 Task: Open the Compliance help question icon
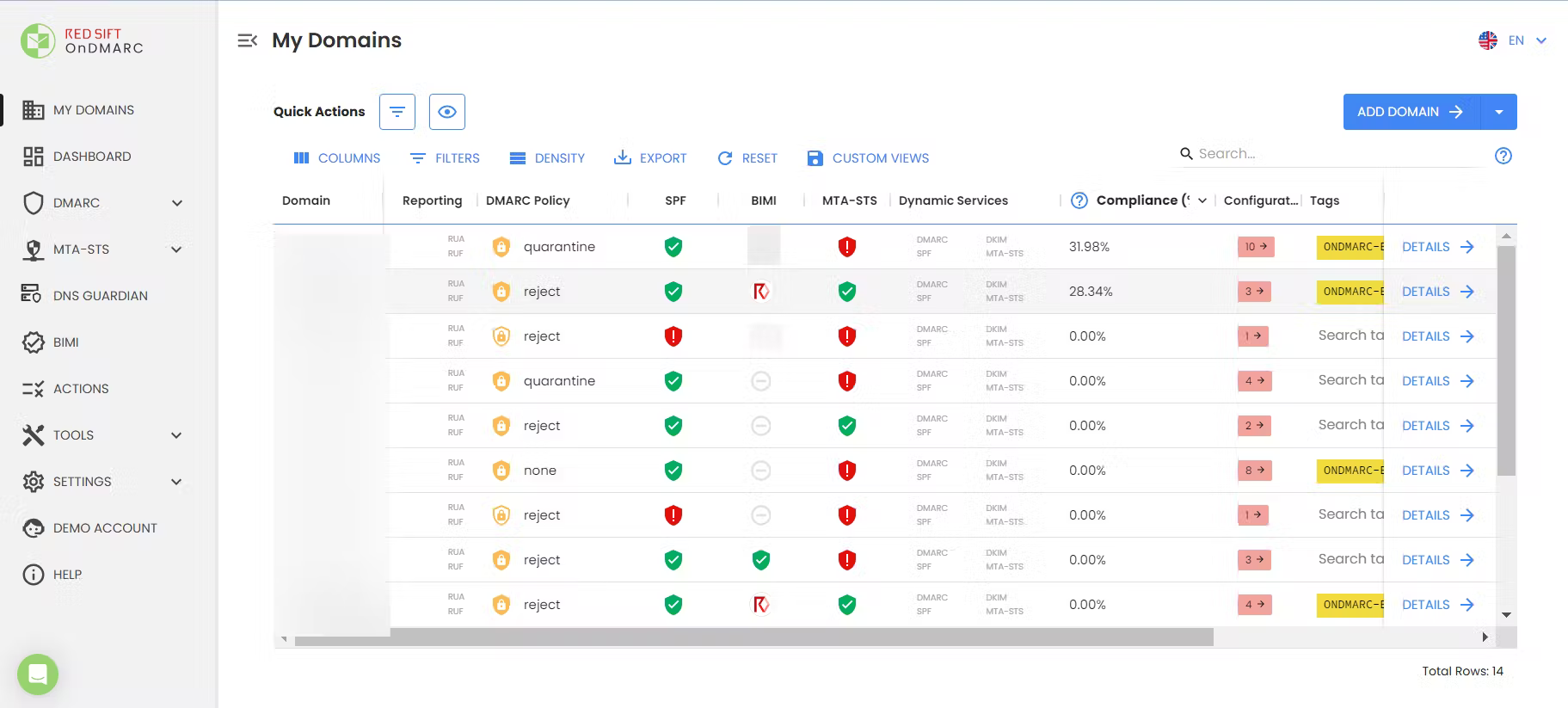(1079, 200)
